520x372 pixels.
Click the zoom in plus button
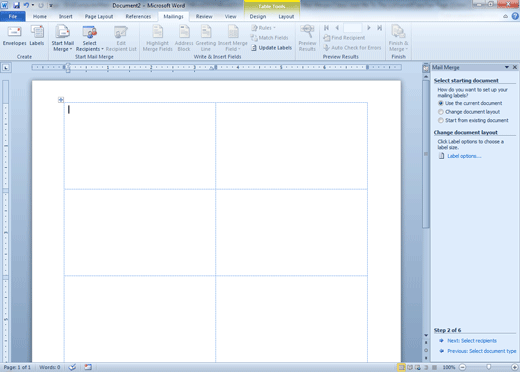click(x=515, y=367)
